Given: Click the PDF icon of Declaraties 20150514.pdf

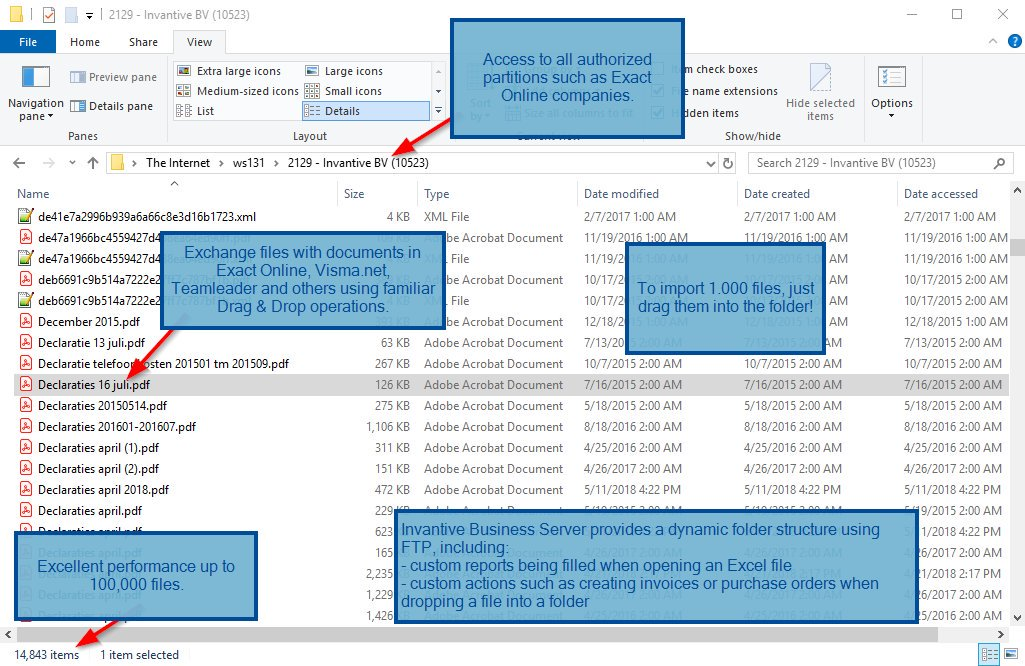Looking at the screenshot, I should click(25, 405).
